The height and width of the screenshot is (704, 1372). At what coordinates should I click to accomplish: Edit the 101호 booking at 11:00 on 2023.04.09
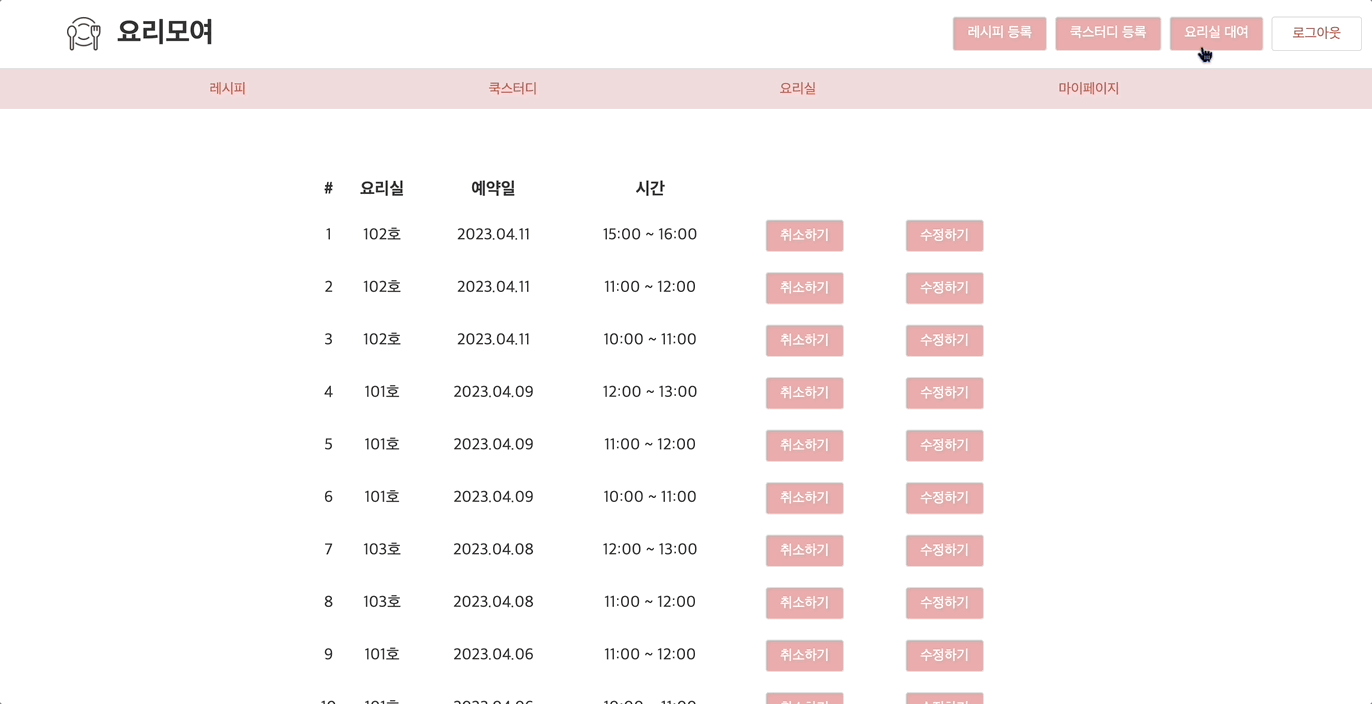coord(944,445)
